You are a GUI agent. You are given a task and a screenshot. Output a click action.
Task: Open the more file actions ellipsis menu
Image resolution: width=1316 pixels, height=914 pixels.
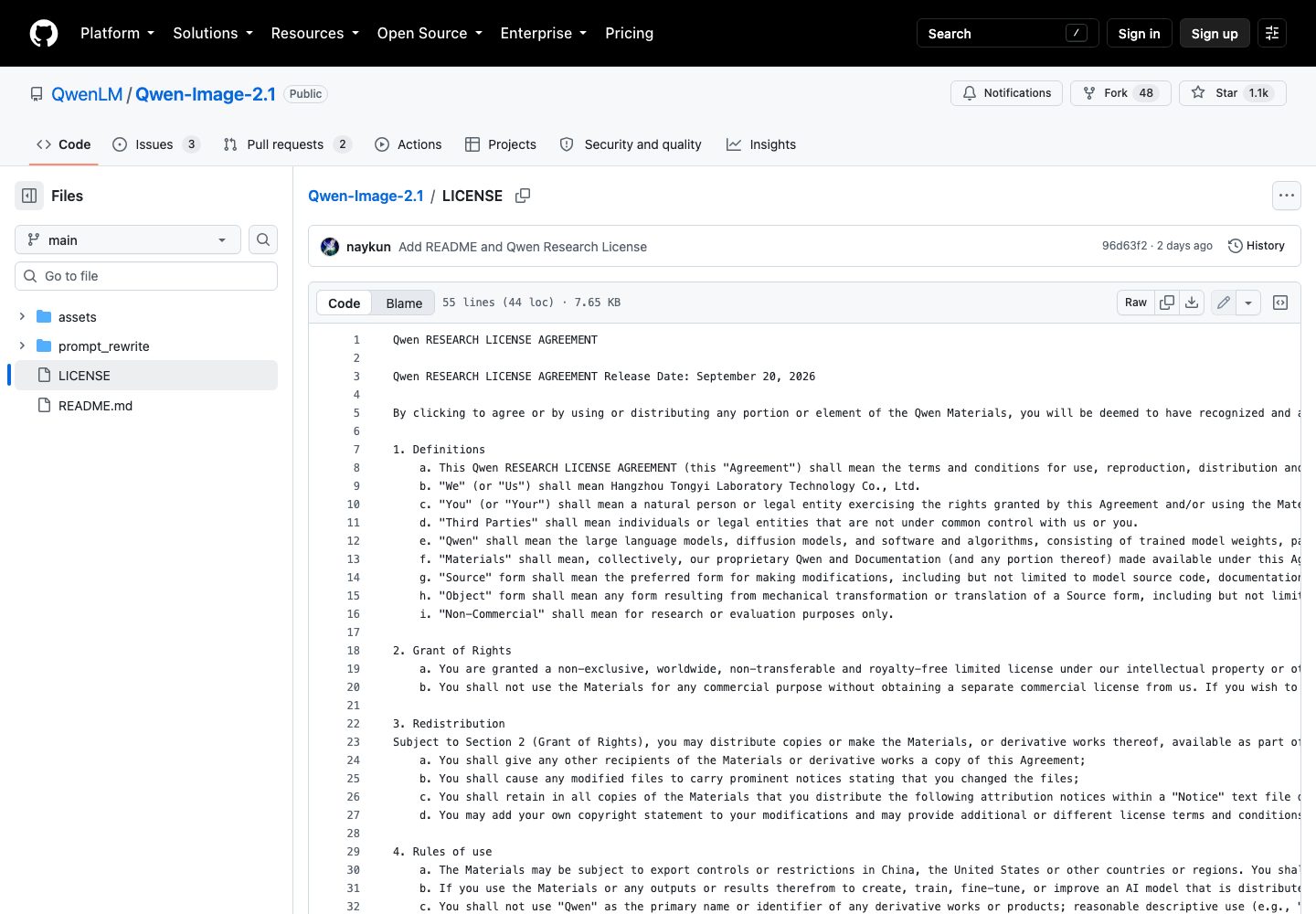click(x=1287, y=196)
